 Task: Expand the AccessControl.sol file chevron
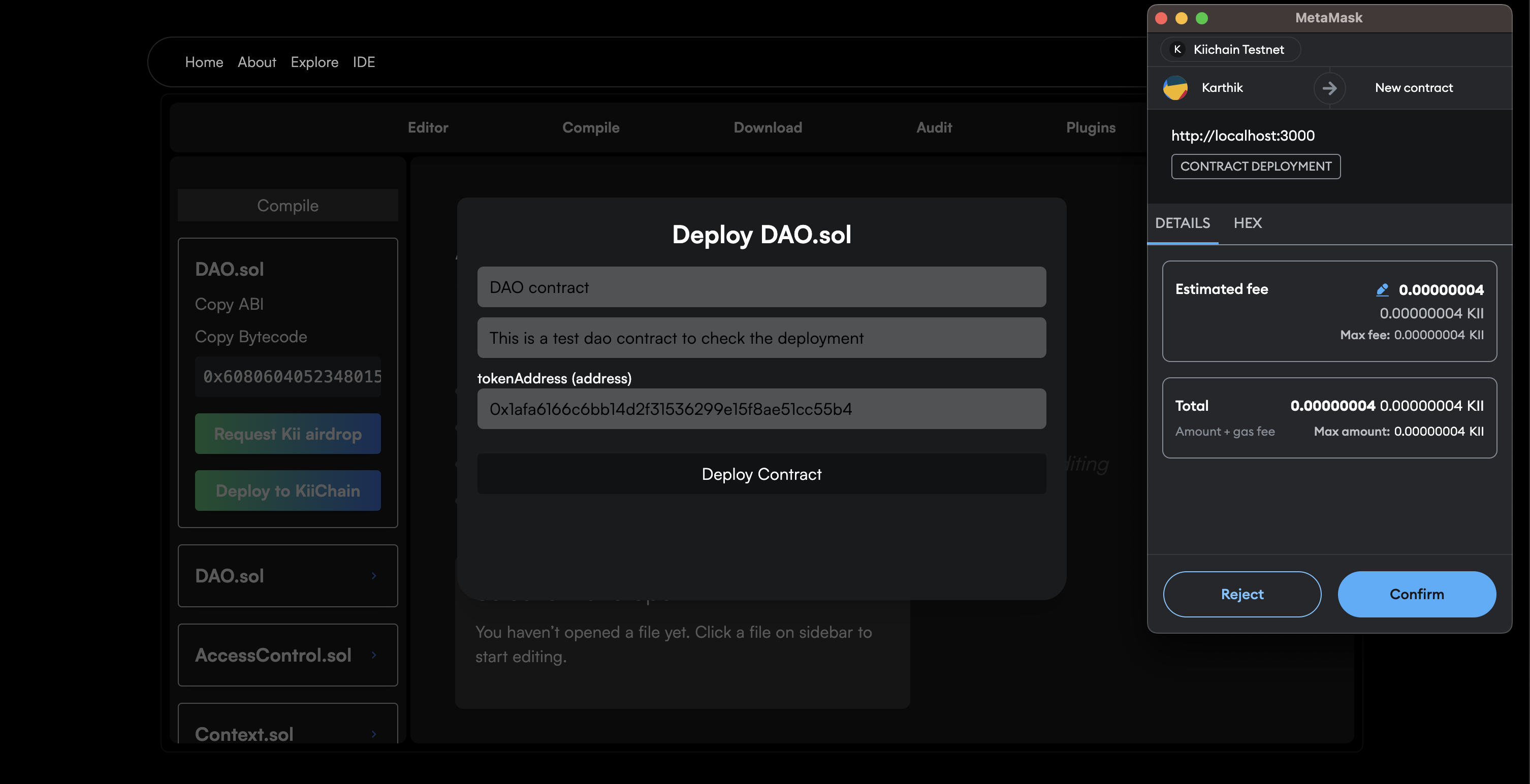click(x=373, y=655)
